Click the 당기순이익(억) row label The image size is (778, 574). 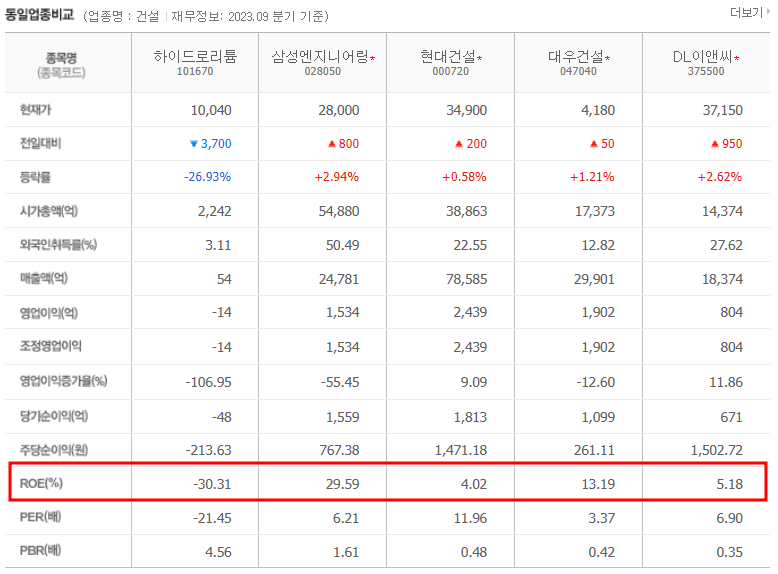54,416
